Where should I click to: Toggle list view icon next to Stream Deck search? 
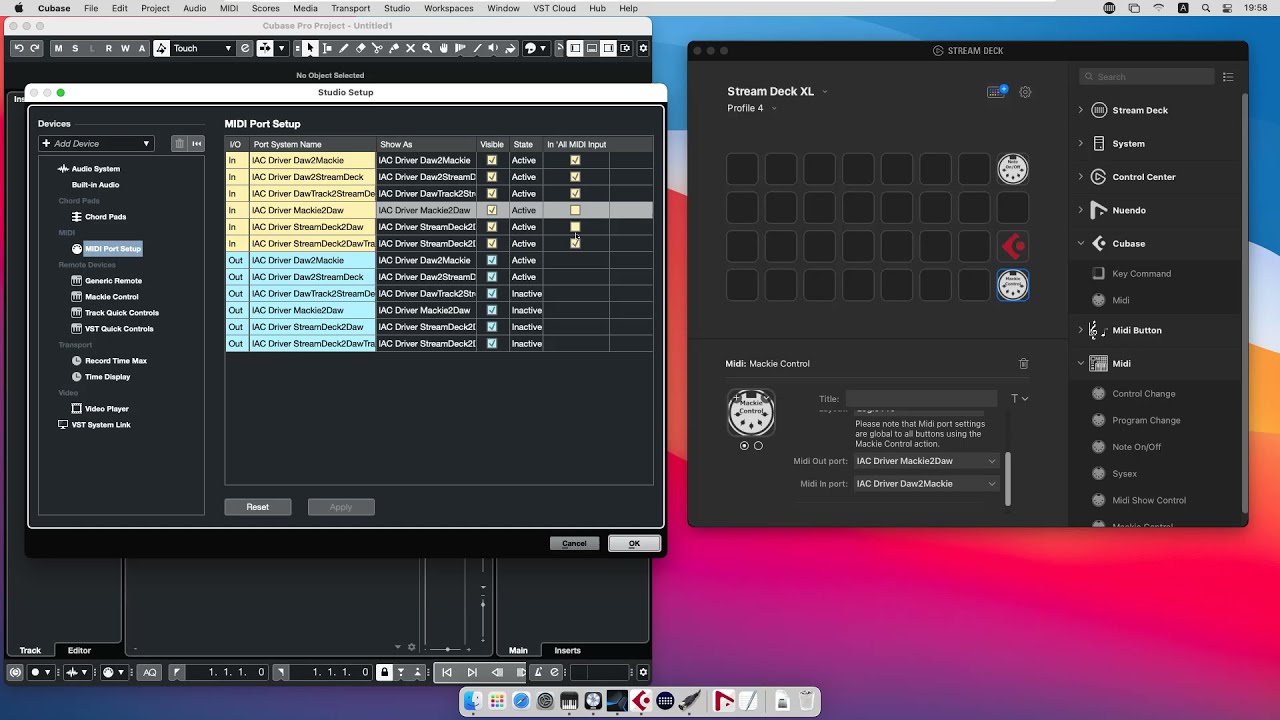pos(1228,77)
